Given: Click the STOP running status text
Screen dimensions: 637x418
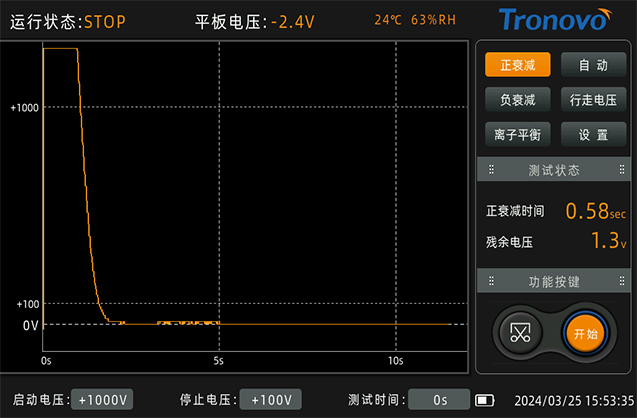Looking at the screenshot, I should click(105, 22).
